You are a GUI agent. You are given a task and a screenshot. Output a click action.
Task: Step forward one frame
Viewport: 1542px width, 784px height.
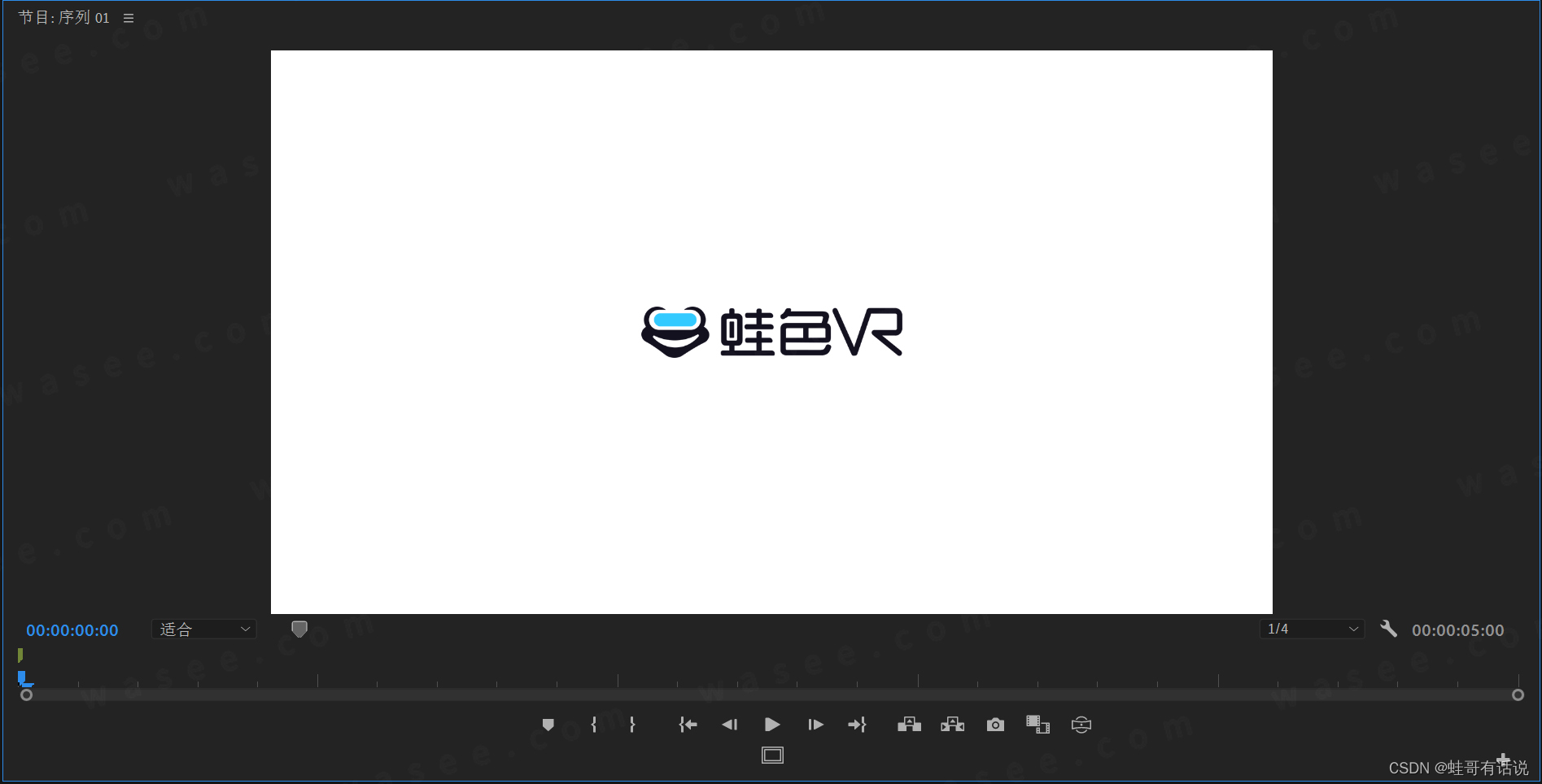[x=815, y=725]
